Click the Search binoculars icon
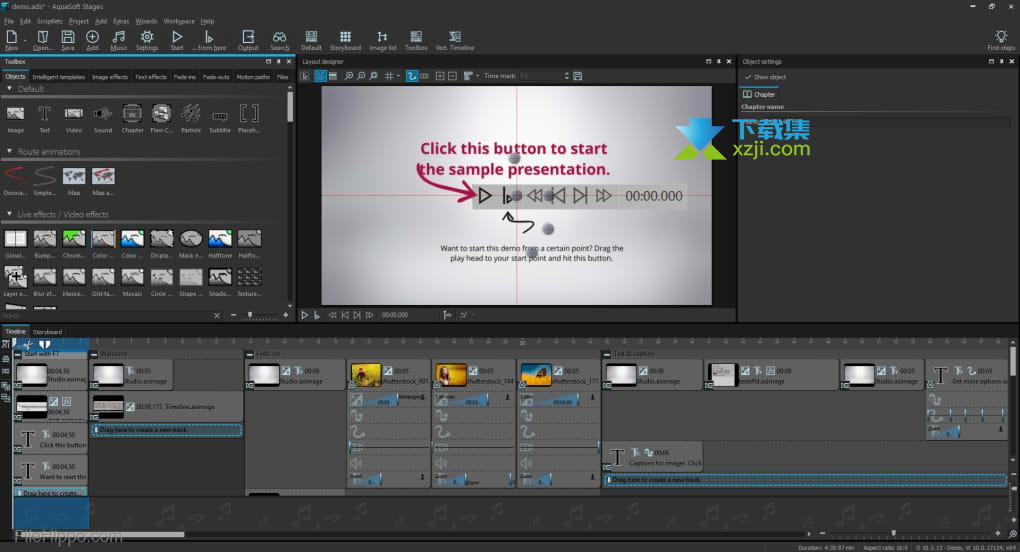 [x=280, y=40]
